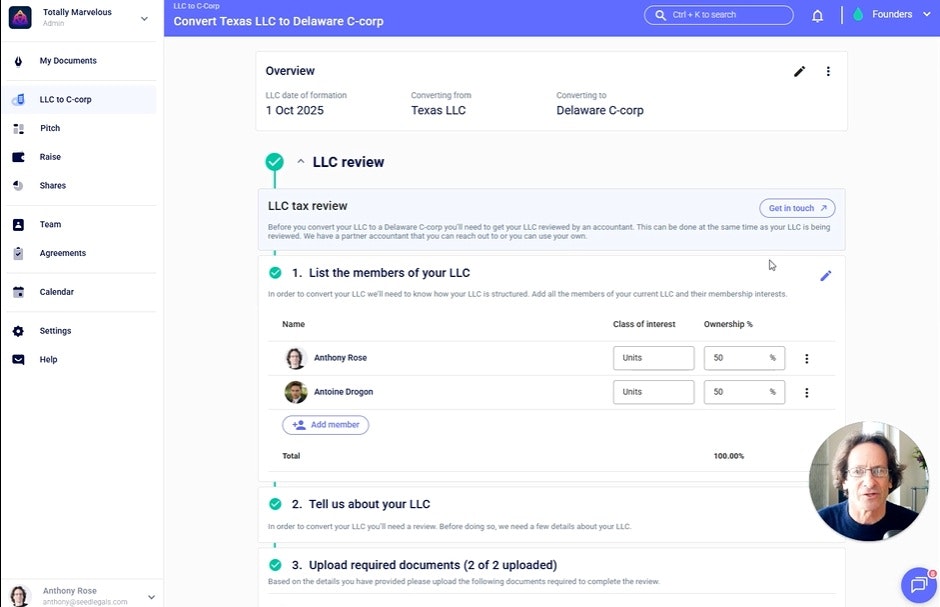Expand Anthony Rose user account menu
Screen dimensions: 940x607
point(151,596)
